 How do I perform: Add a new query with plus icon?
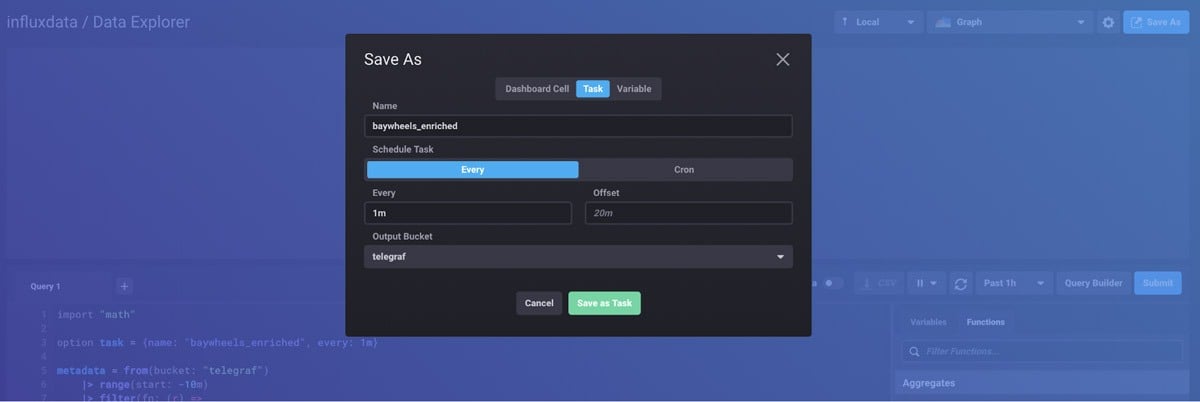pyautogui.click(x=124, y=286)
